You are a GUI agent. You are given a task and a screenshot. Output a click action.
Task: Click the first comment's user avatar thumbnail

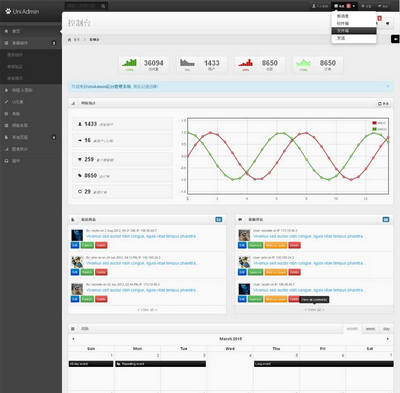point(244,235)
